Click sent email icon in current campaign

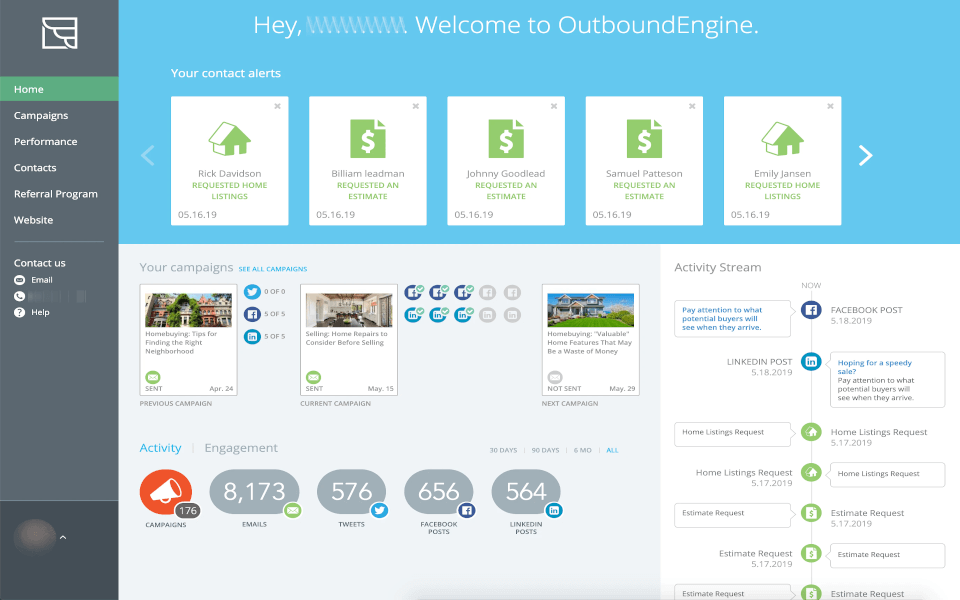313,377
